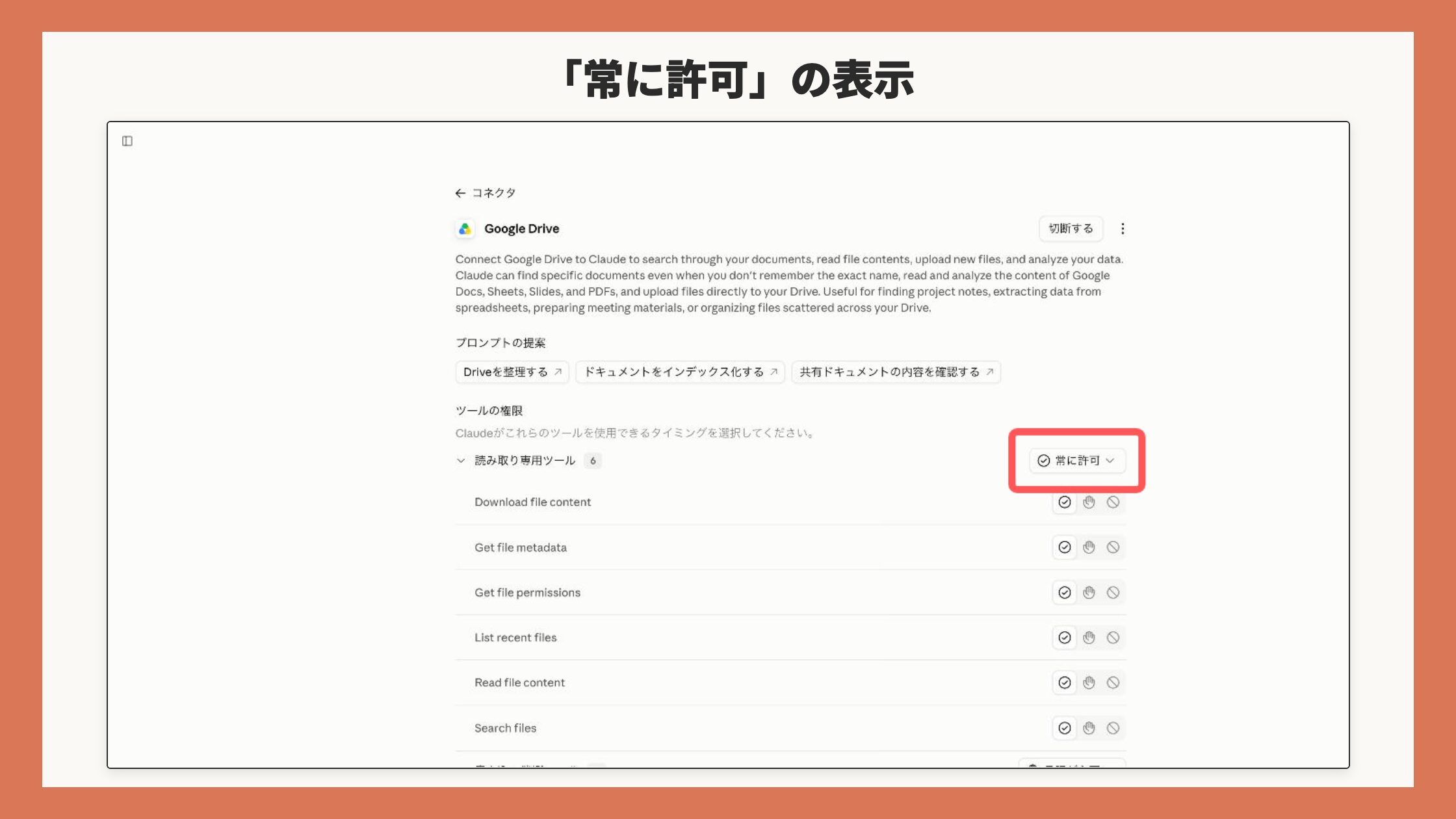Block the Get file metadata tool

(1113, 547)
